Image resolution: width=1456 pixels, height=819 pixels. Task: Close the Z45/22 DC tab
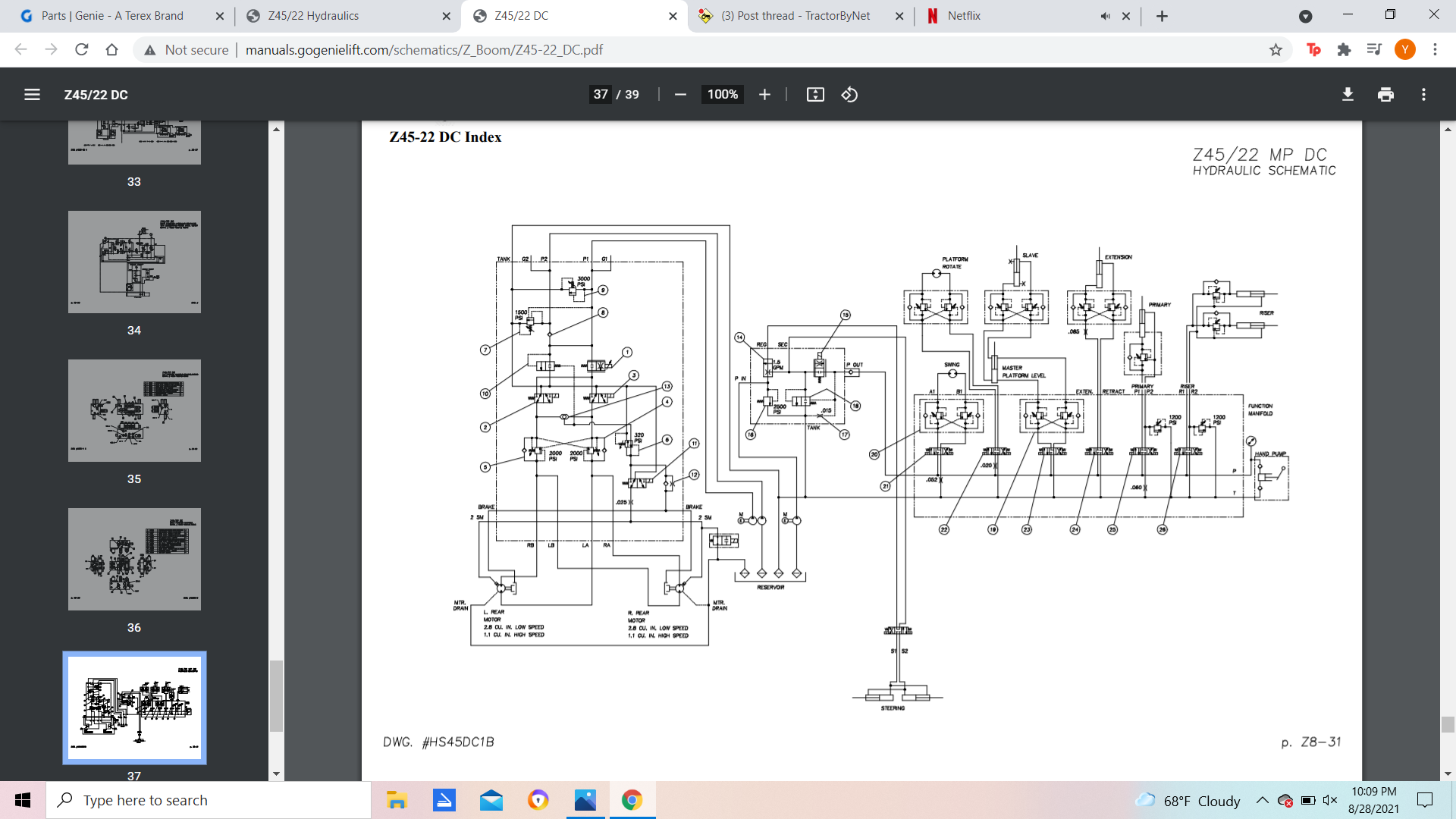tap(673, 16)
